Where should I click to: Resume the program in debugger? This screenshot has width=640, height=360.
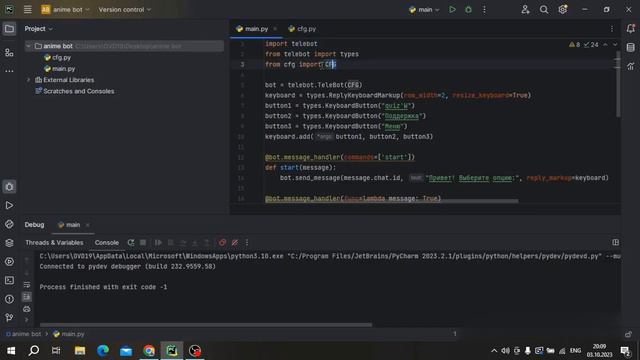[158, 242]
